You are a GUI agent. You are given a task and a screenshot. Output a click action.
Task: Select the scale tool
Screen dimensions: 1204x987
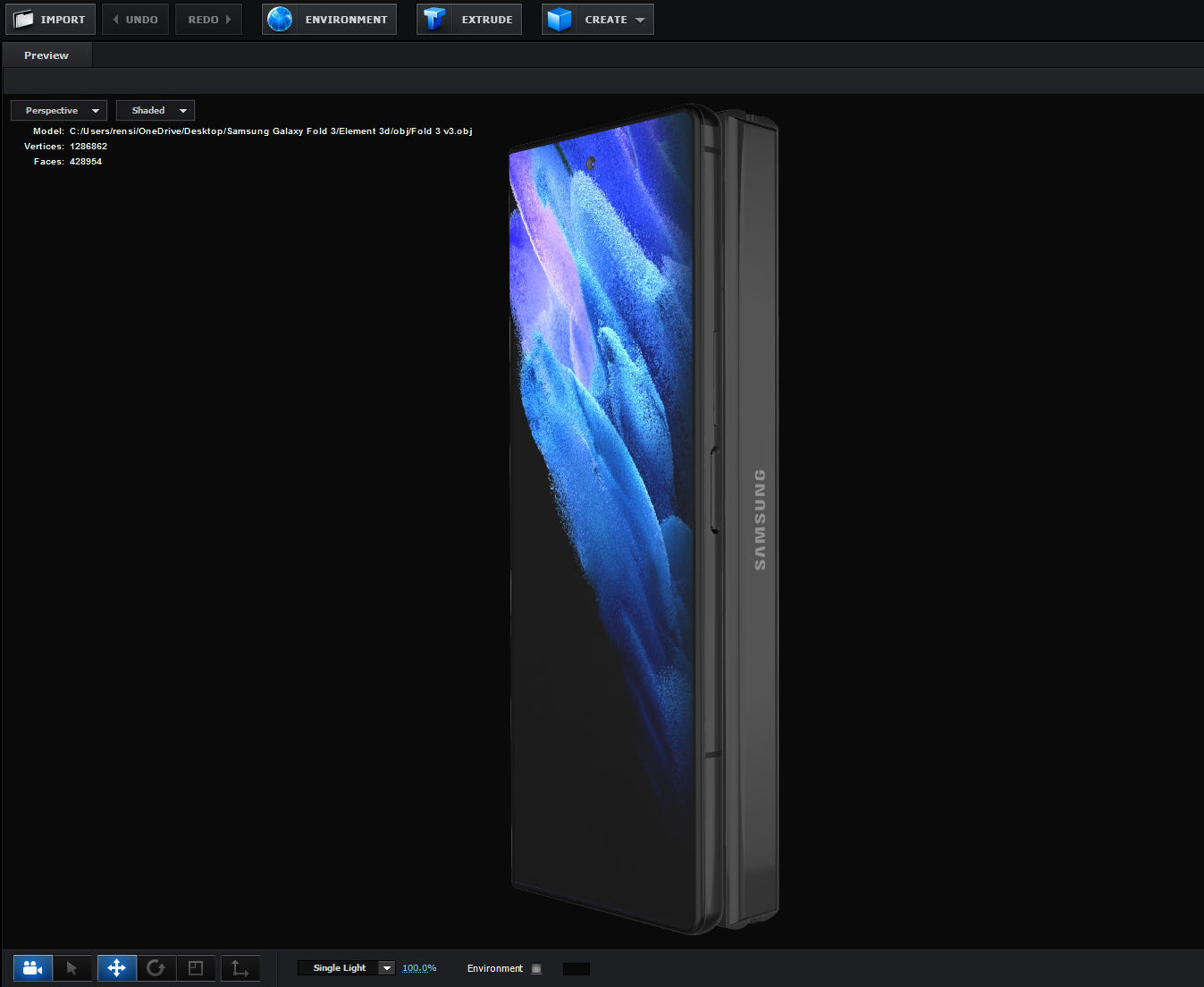196,968
